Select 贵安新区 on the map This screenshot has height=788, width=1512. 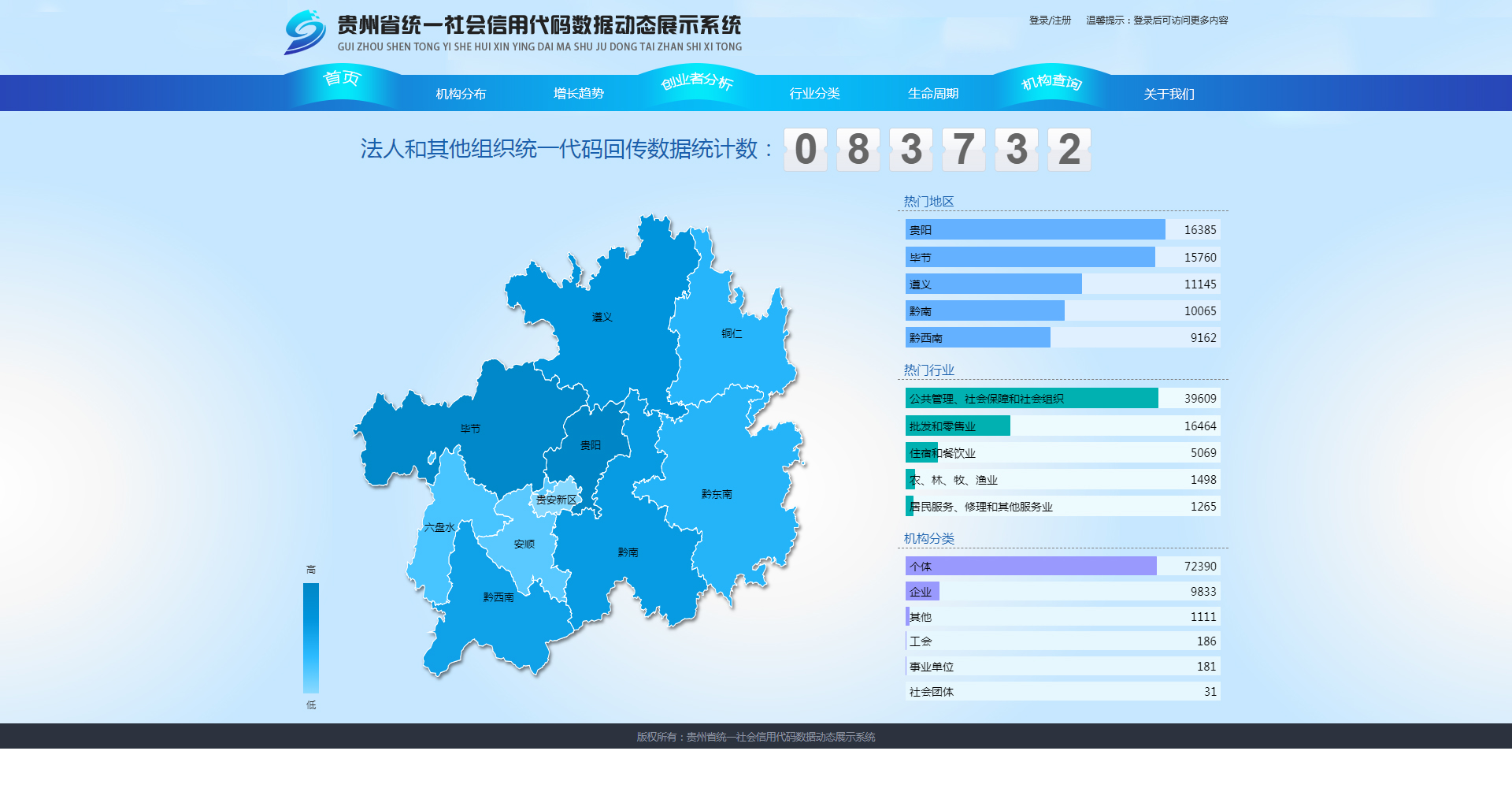(557, 500)
